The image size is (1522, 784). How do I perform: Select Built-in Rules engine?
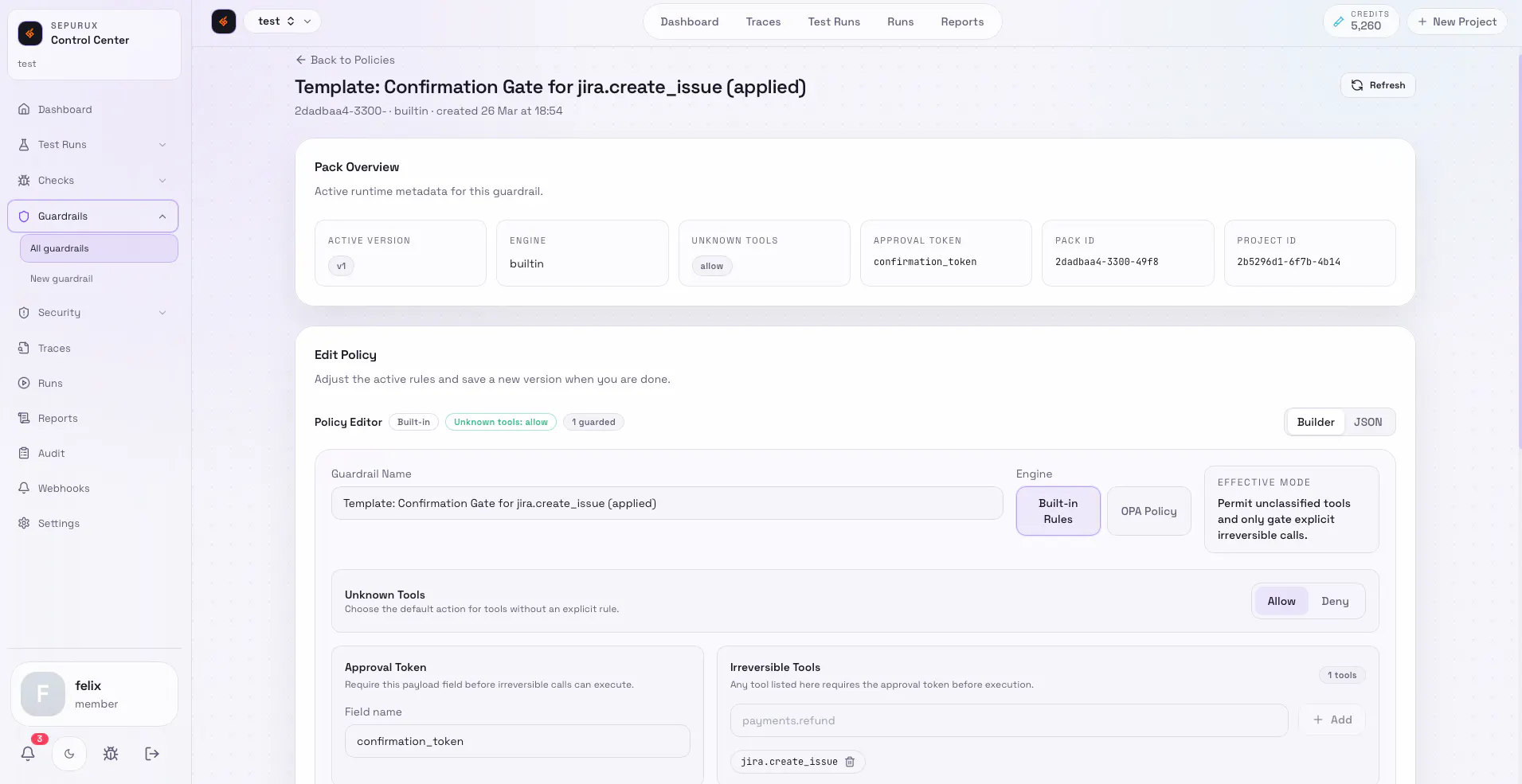tap(1058, 511)
